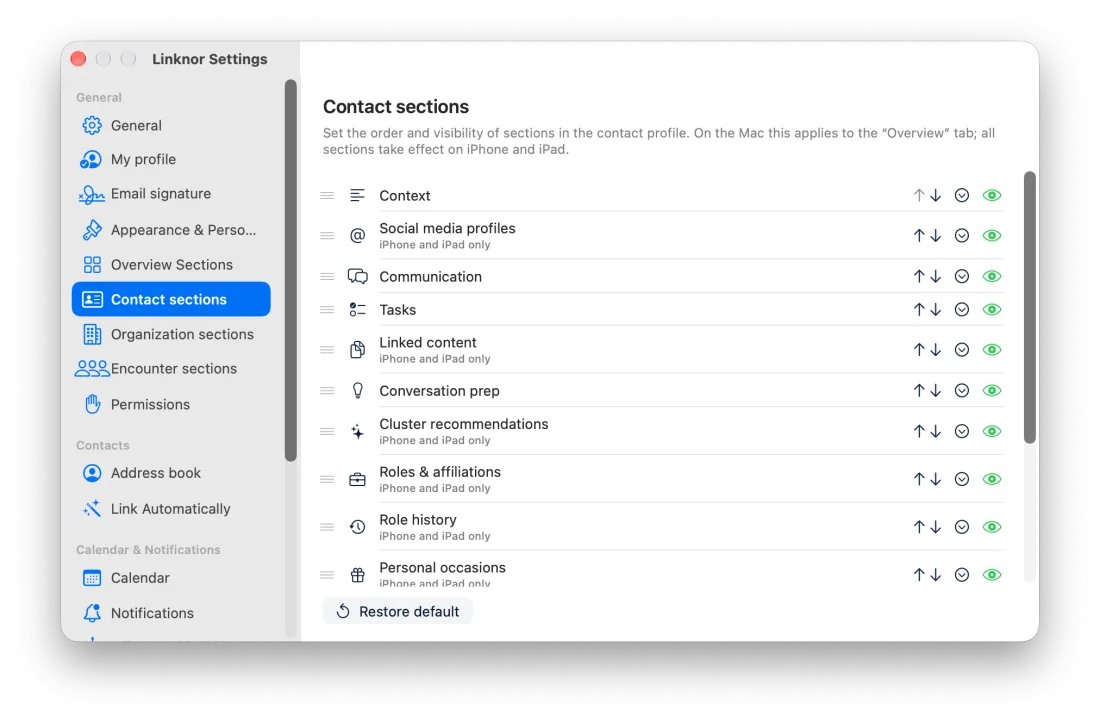Toggle Tasks section visibility eye
This screenshot has height=722, width=1100.
click(x=992, y=309)
